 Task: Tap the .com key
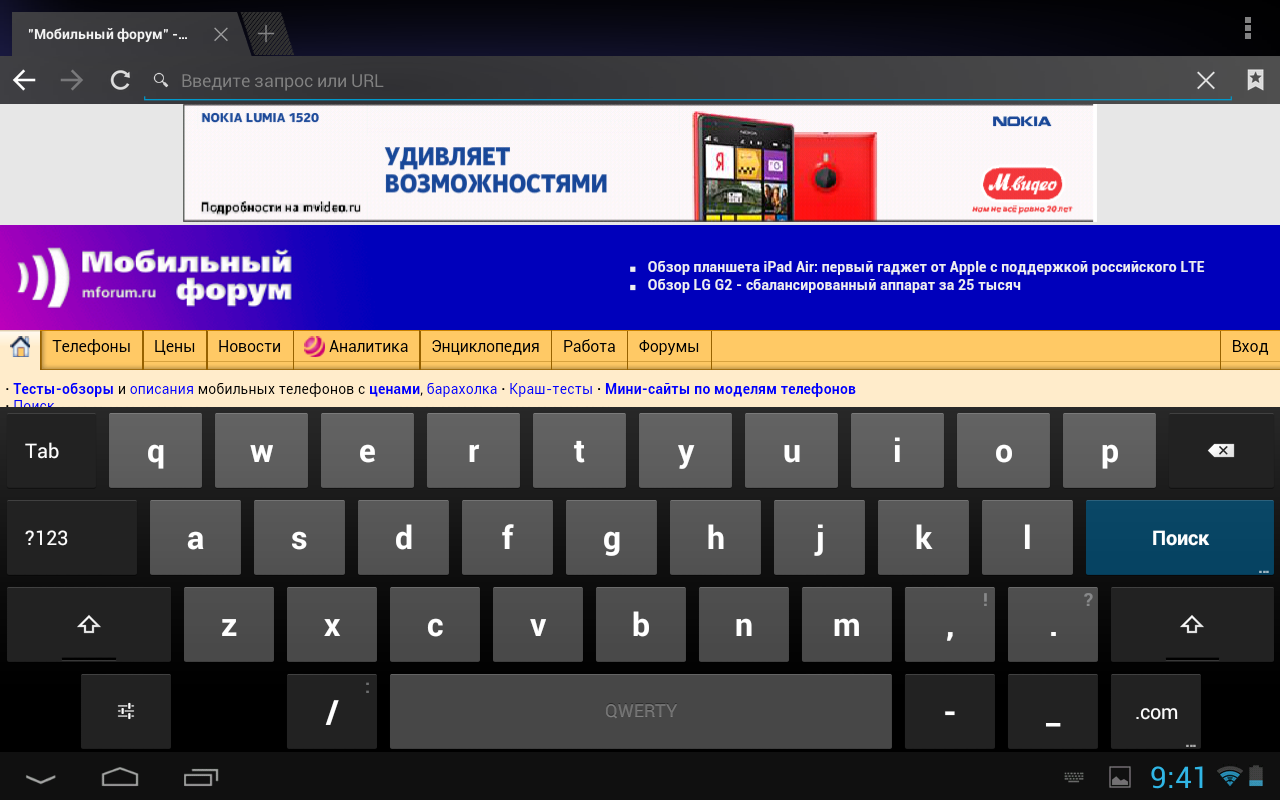point(1155,711)
